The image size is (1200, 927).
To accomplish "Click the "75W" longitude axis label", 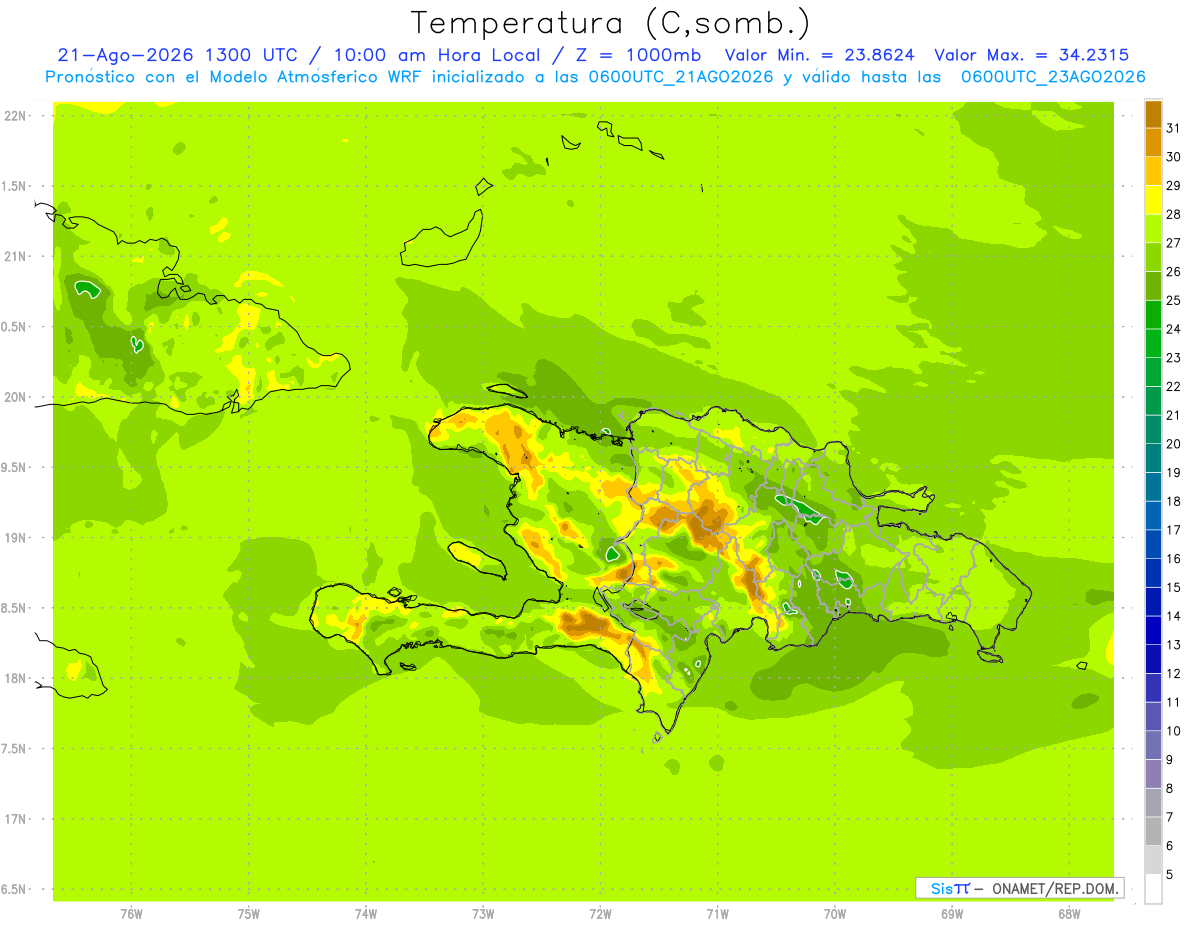I will pyautogui.click(x=249, y=913).
